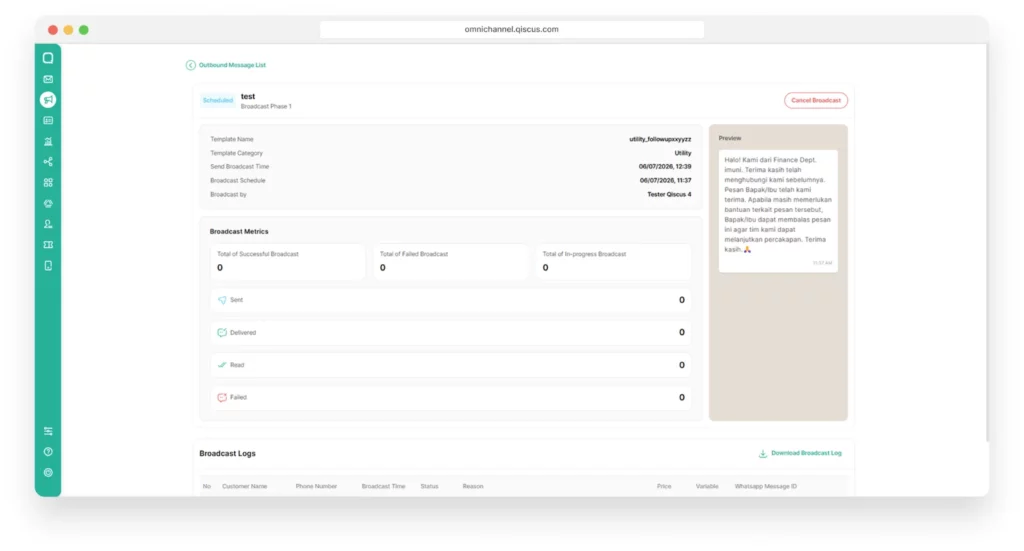
Task: Click the Sent paper-plane icon
Action: point(222,300)
